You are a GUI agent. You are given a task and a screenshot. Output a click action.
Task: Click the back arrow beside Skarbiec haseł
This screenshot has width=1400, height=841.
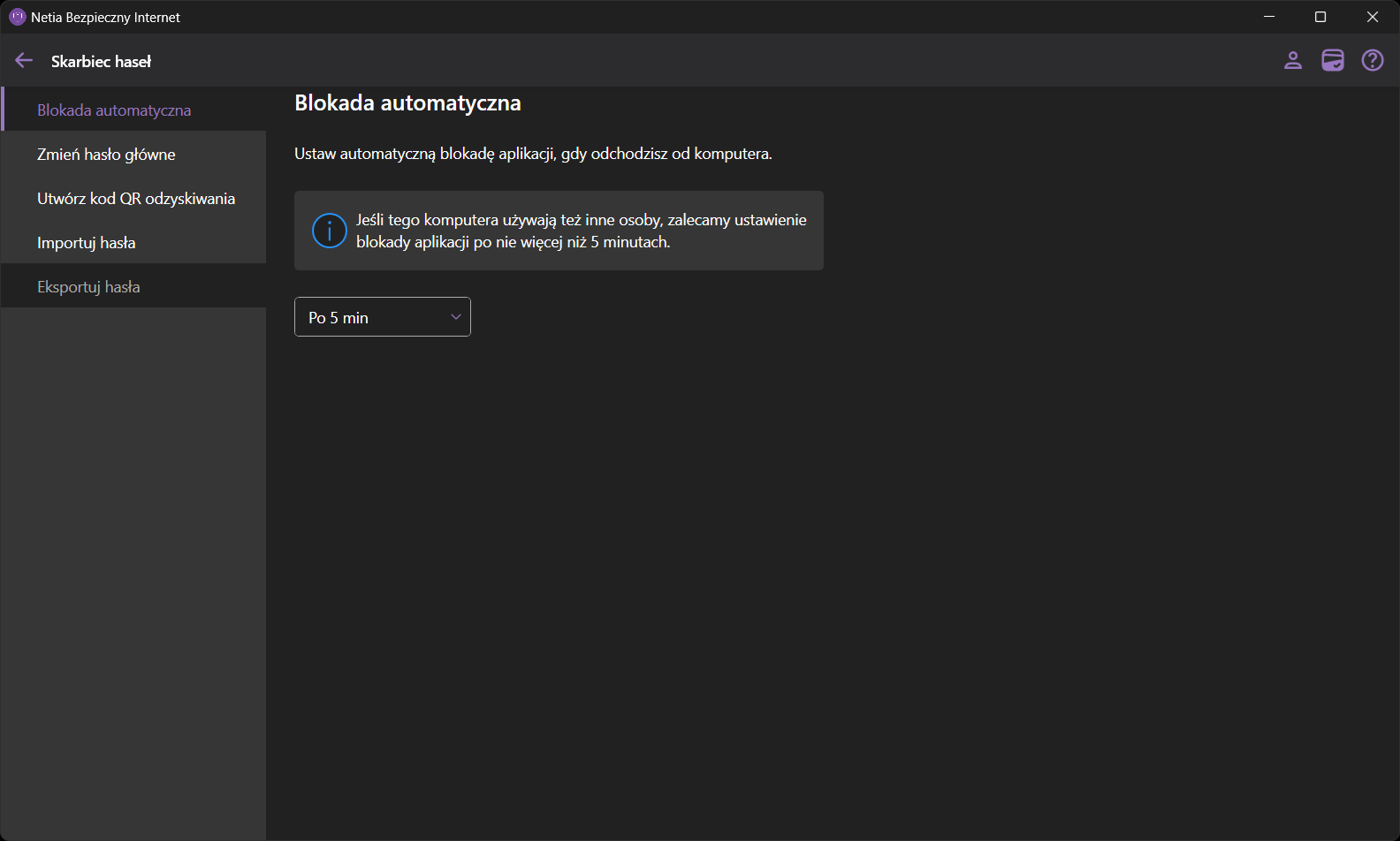point(24,61)
